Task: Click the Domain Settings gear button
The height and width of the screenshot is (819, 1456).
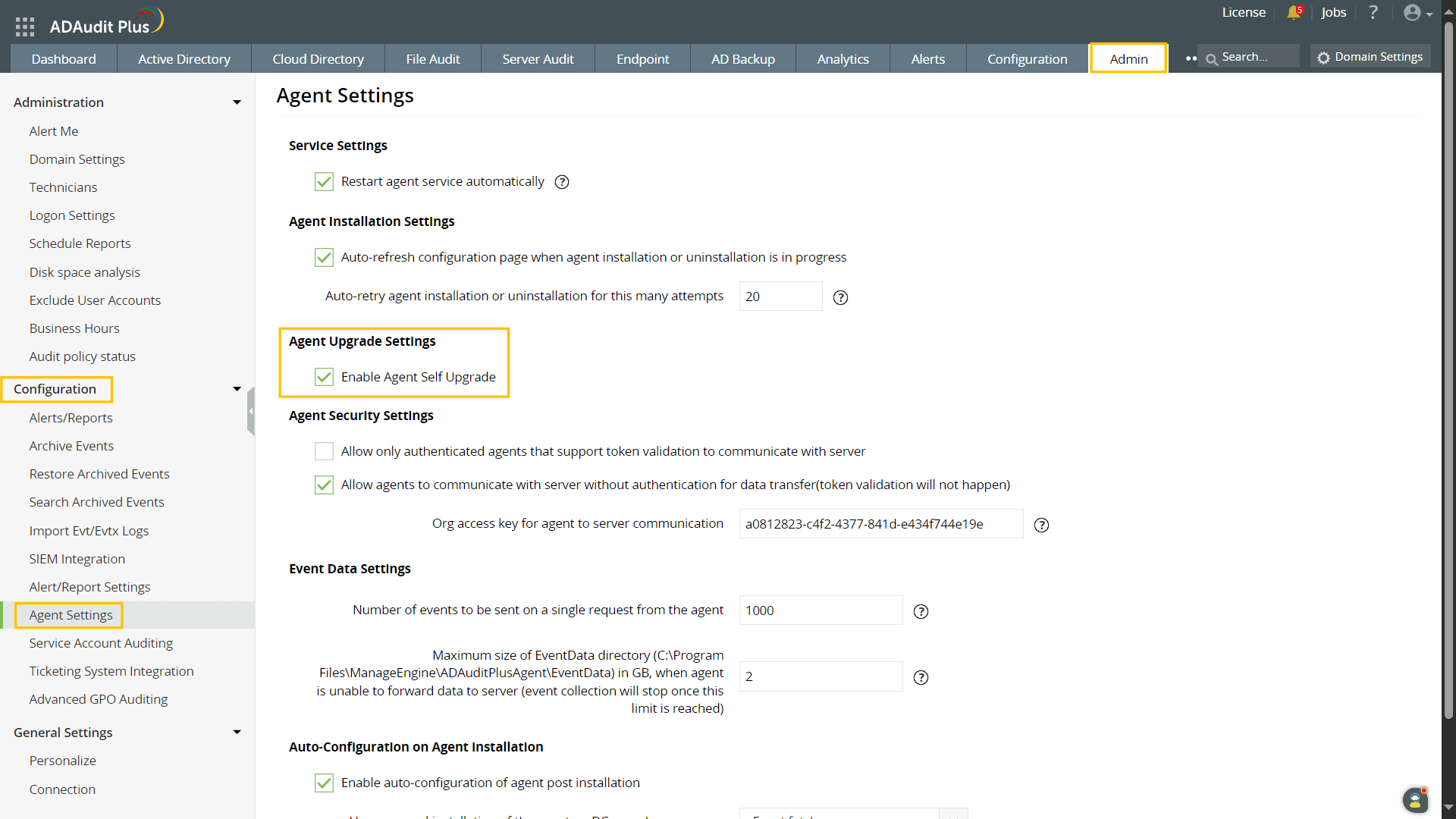Action: (1370, 57)
